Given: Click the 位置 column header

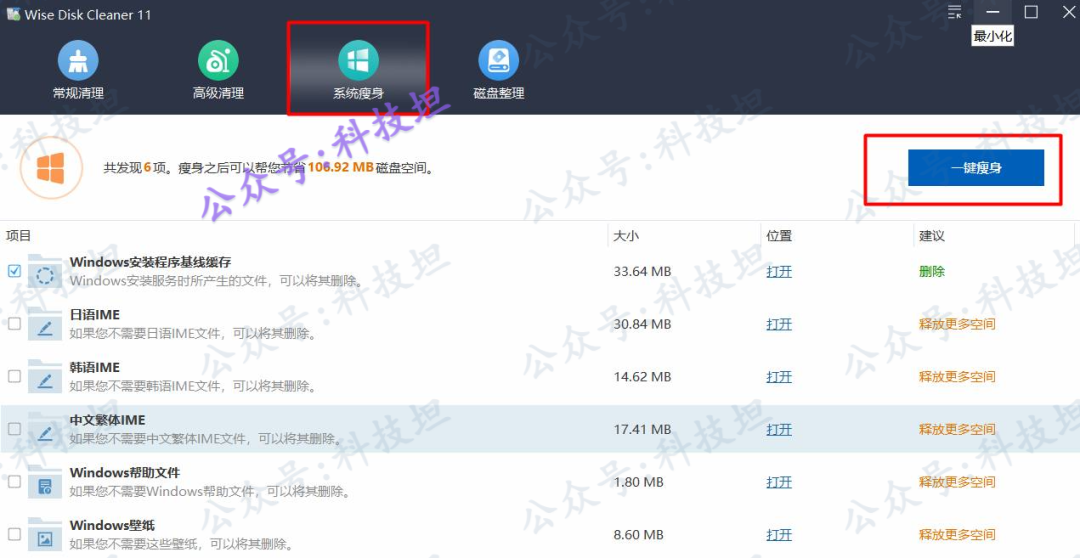Looking at the screenshot, I should pyautogui.click(x=779, y=236).
